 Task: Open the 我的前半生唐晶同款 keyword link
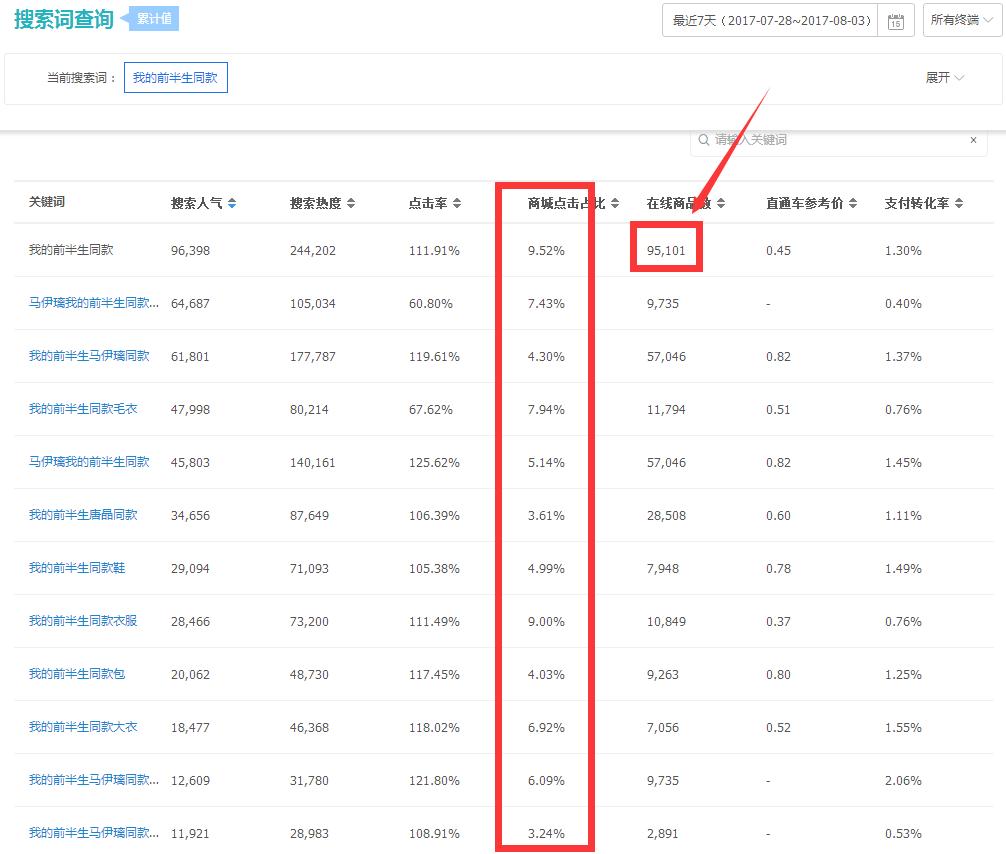click(x=86, y=515)
